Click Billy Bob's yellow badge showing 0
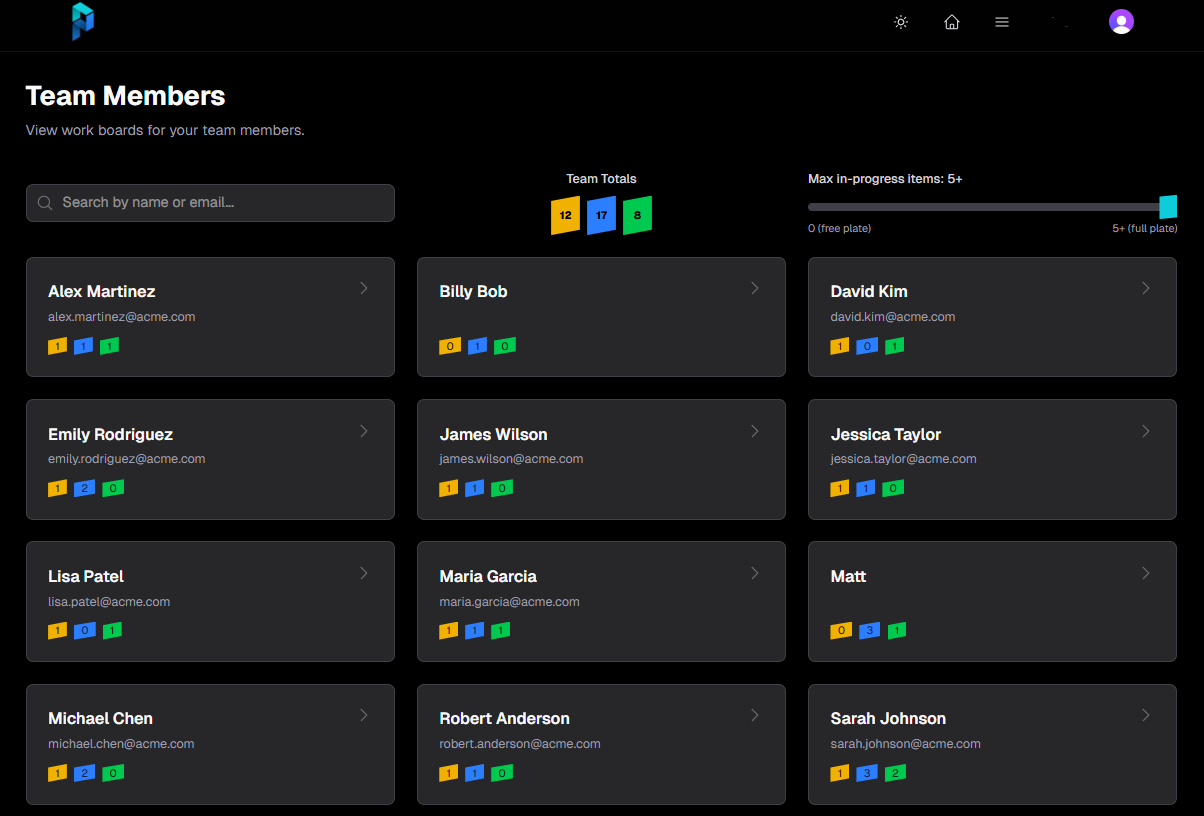1204x816 pixels. pos(450,346)
